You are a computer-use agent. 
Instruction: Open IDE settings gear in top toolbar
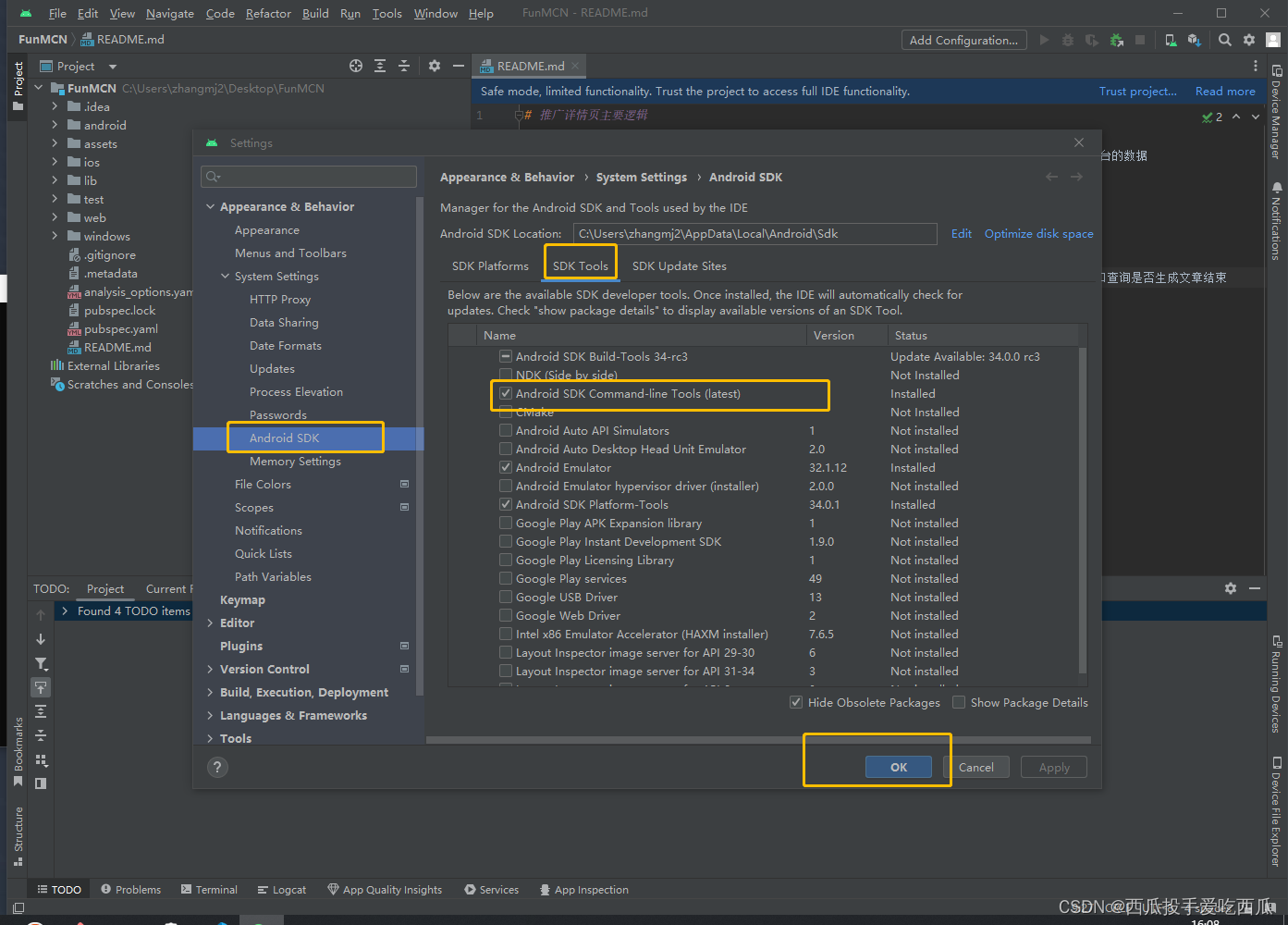click(1249, 40)
